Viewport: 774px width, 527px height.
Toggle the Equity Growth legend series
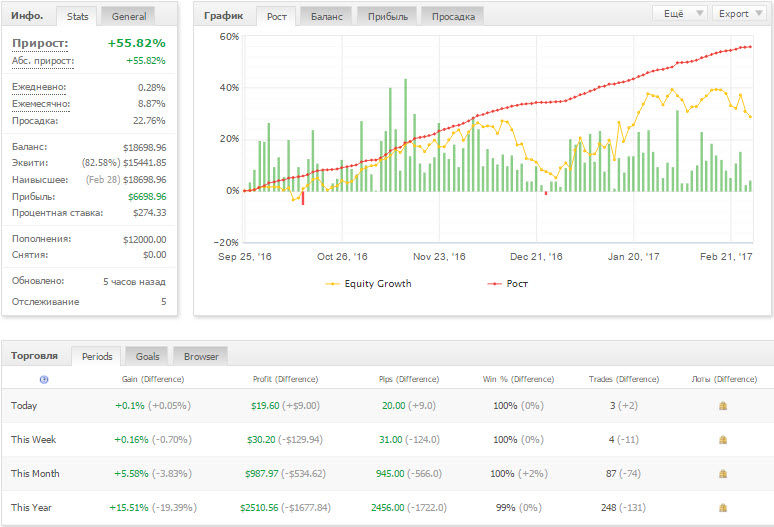point(368,284)
